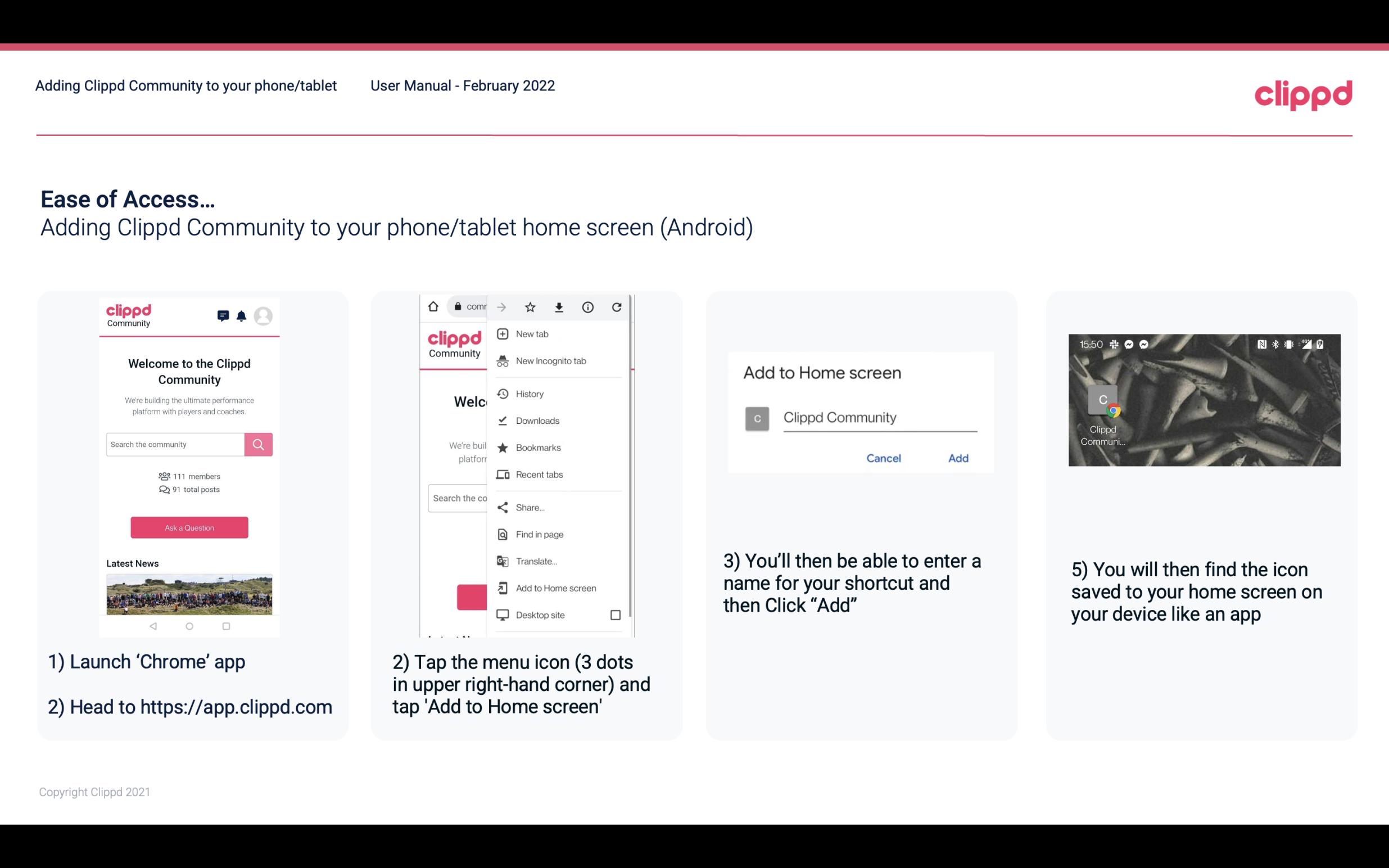The height and width of the screenshot is (868, 1389).
Task: Select 'New Incognito tab' from Chrome menu
Action: (x=550, y=361)
